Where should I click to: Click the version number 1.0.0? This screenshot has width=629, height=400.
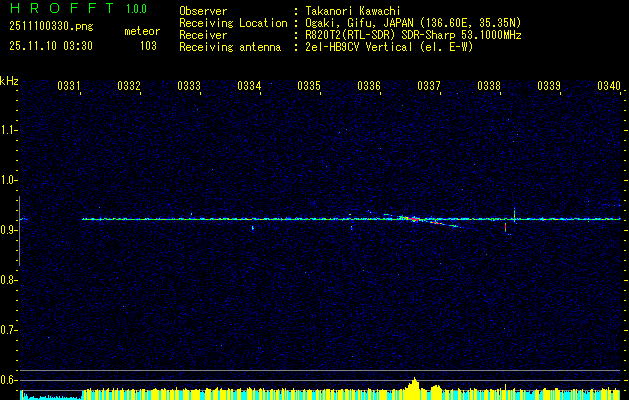(136, 9)
